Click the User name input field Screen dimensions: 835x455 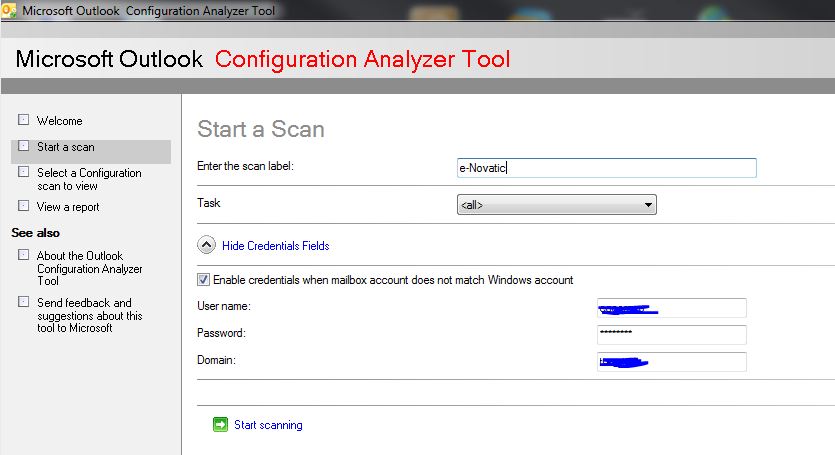pyautogui.click(x=672, y=308)
